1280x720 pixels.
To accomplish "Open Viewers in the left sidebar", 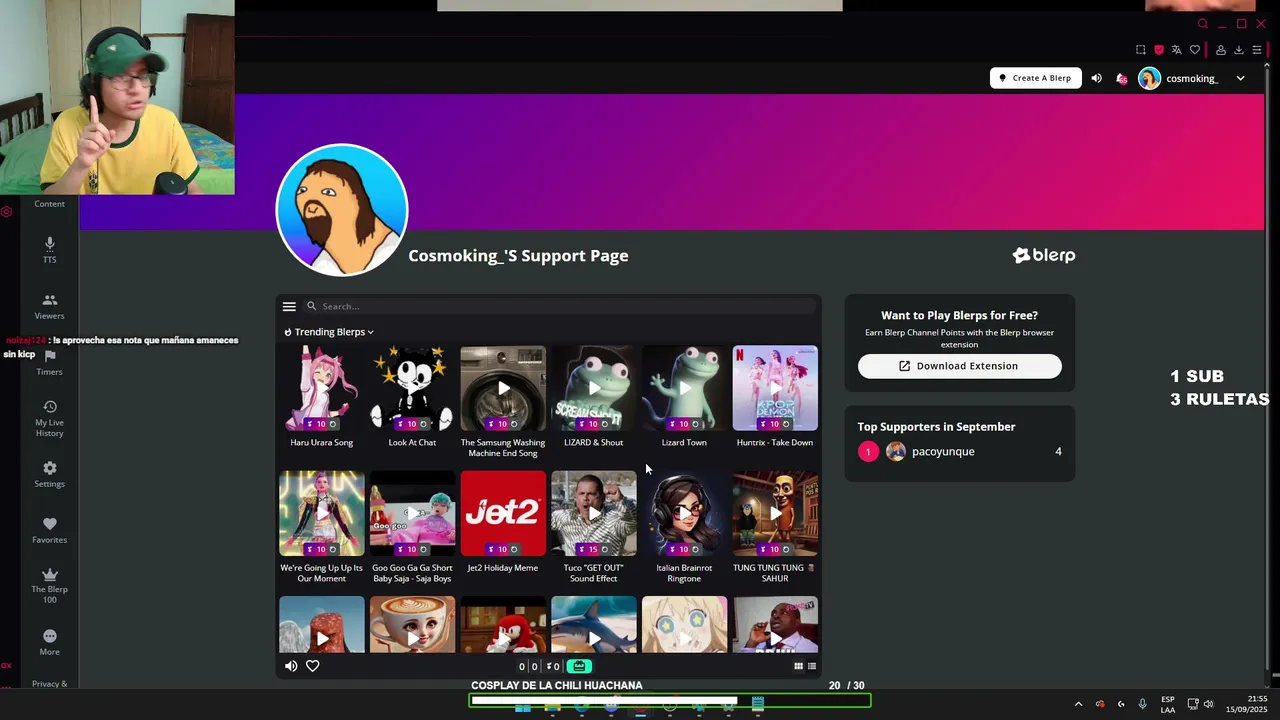I will (49, 306).
